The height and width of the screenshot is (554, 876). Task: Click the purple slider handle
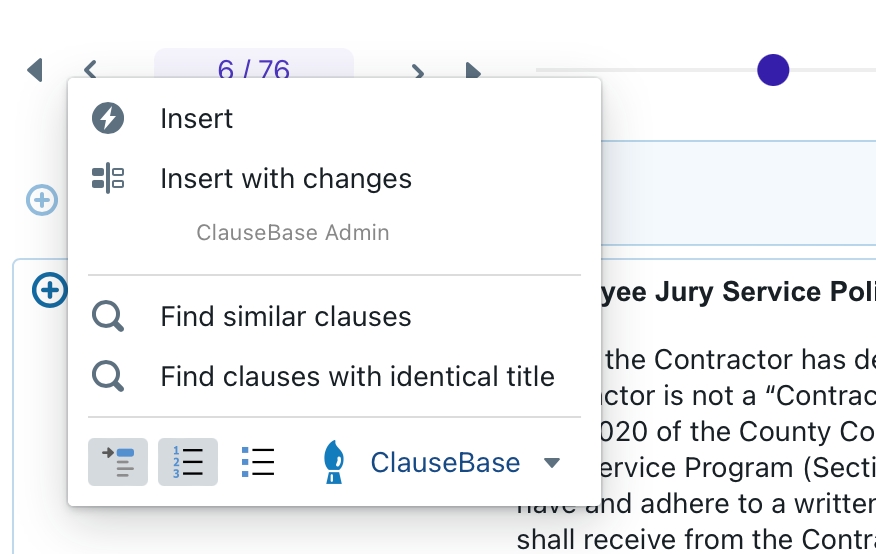[773, 70]
